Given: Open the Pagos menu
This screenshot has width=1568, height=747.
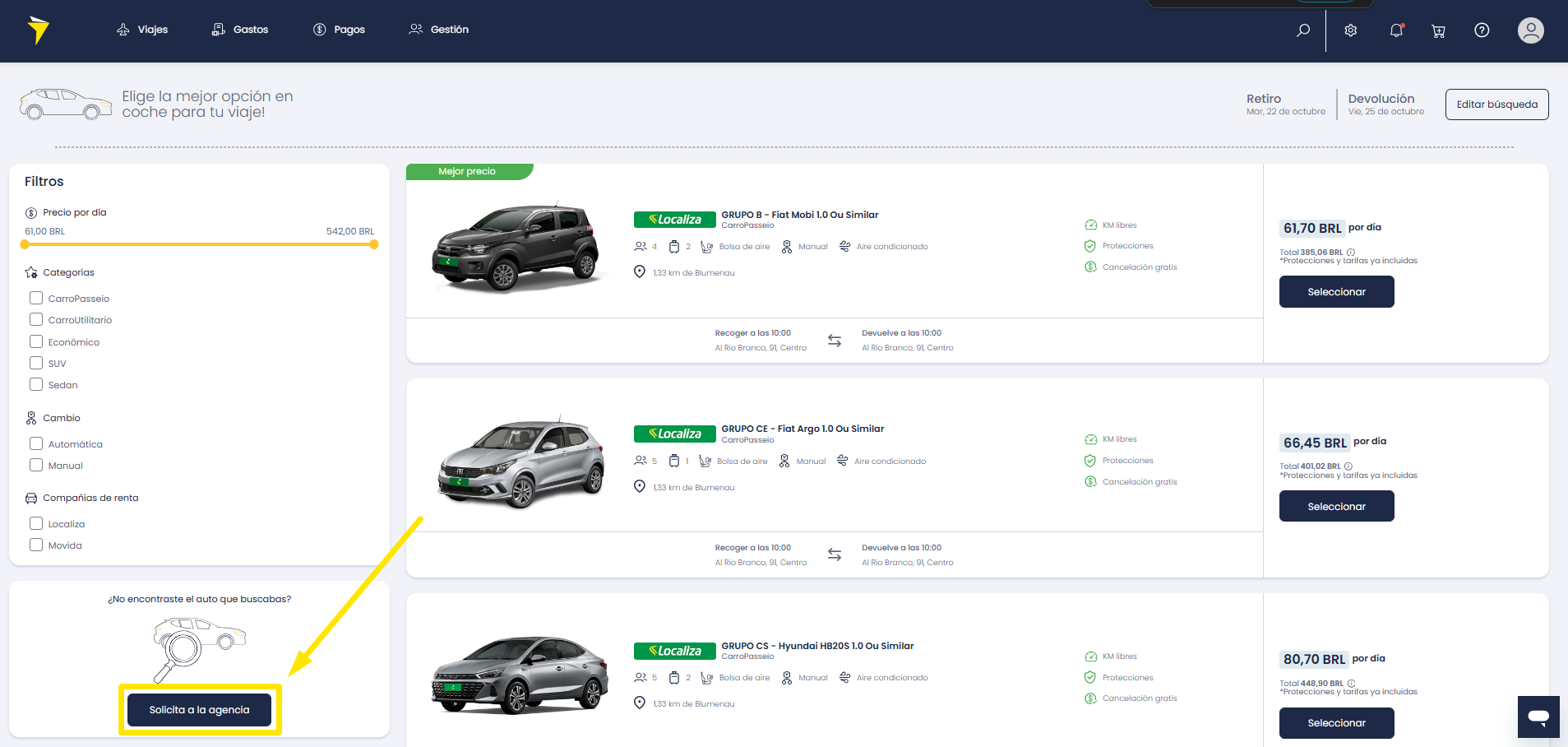Looking at the screenshot, I should (x=339, y=30).
